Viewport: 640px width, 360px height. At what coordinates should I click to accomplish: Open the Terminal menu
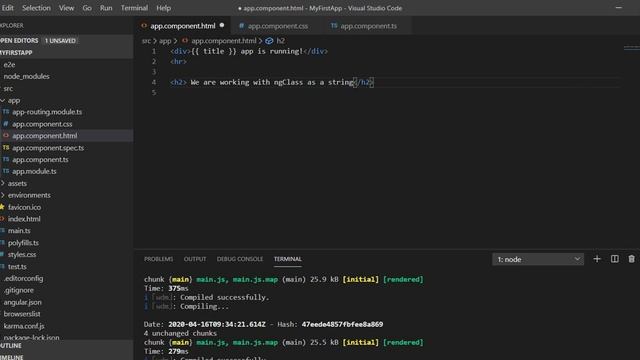pyautogui.click(x=134, y=8)
